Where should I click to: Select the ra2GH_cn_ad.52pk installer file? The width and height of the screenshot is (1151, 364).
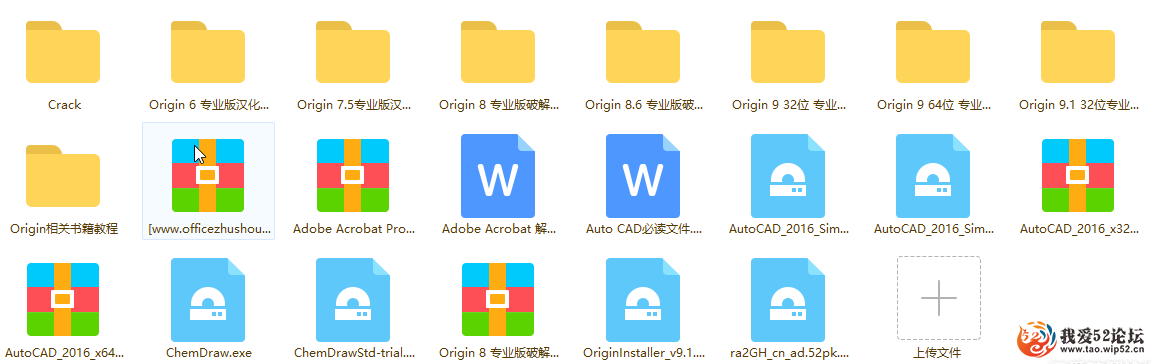[x=788, y=299]
